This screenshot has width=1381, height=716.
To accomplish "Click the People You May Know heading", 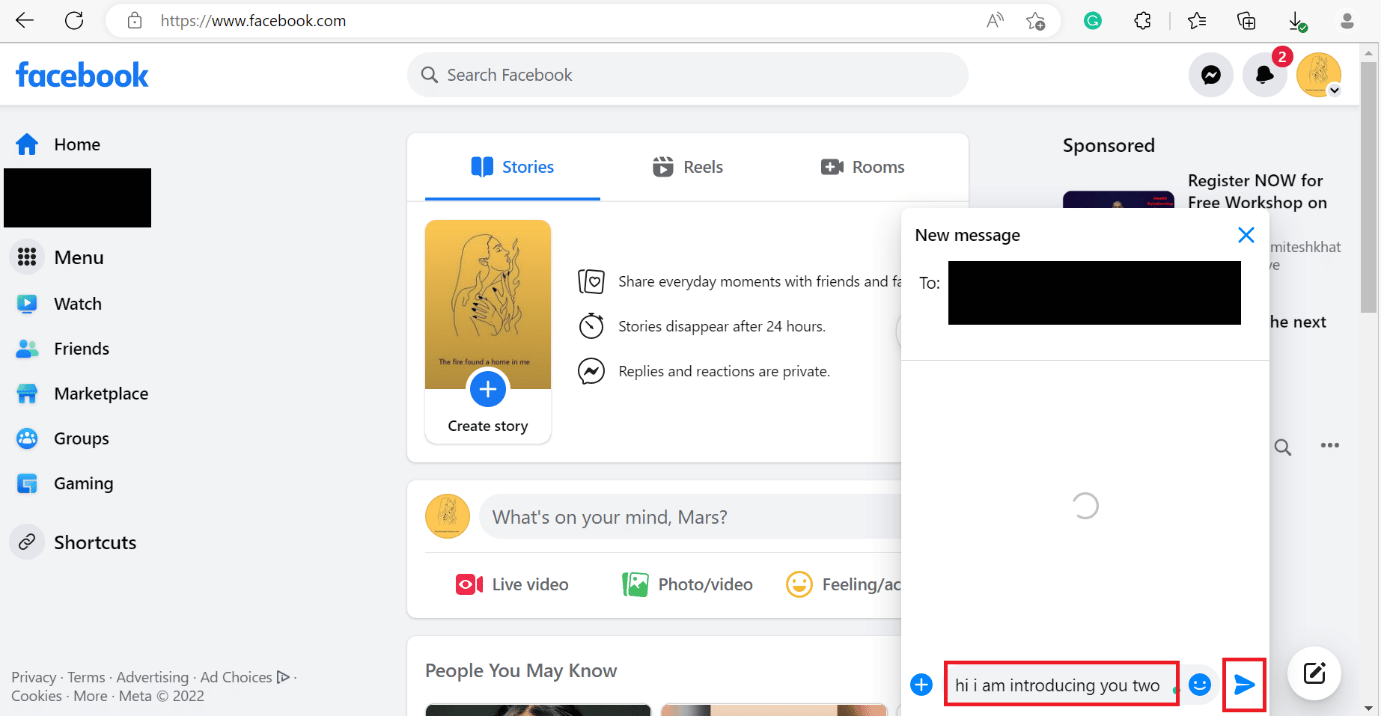I will (521, 670).
